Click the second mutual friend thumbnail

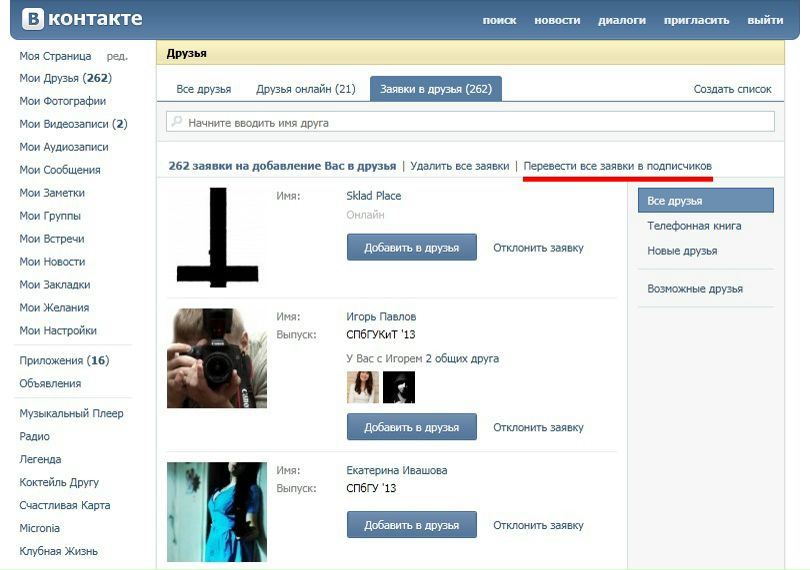[x=398, y=387]
